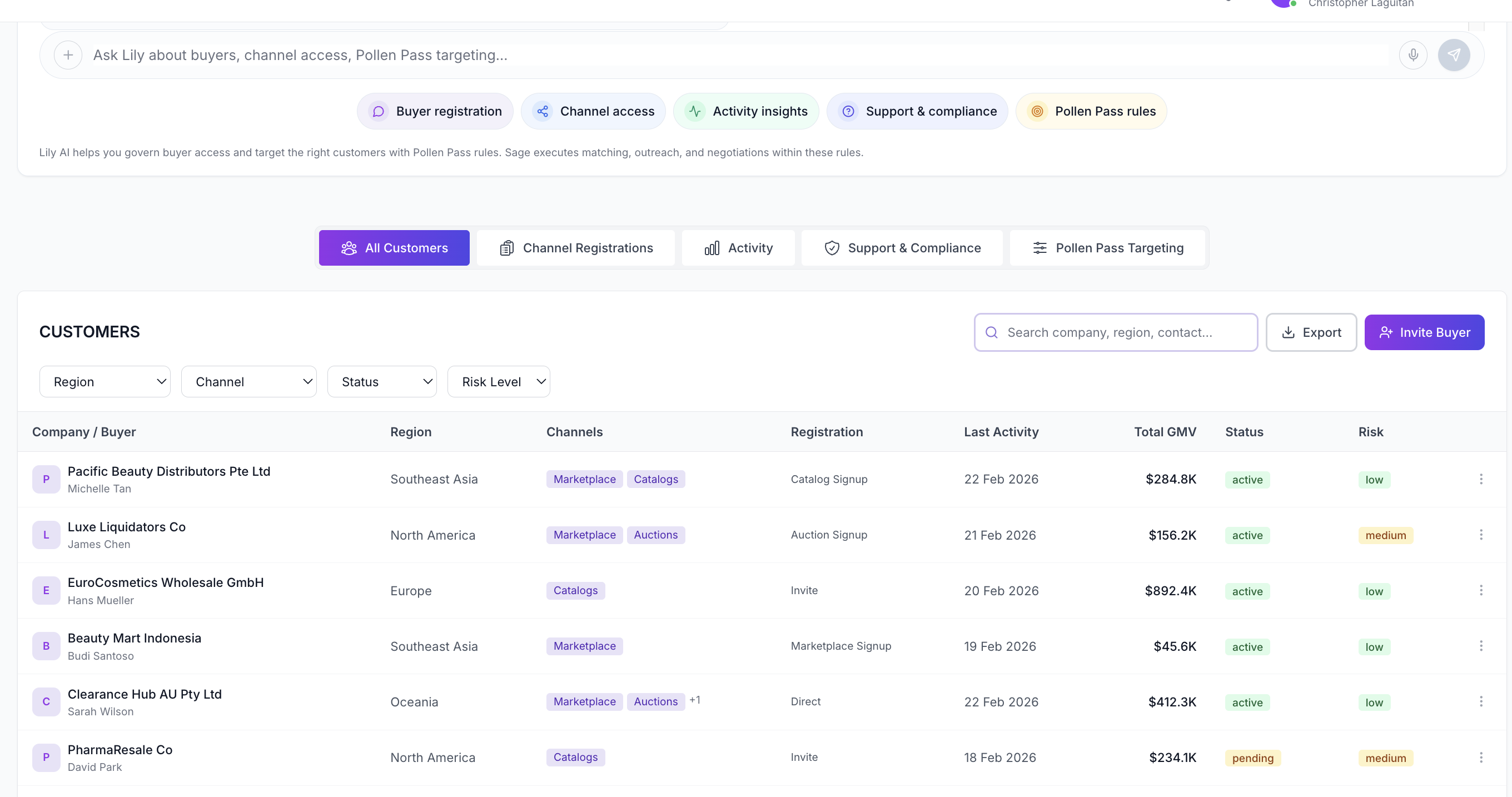
Task: Open row actions menu for Clearance Hub AU
Action: (1481, 701)
